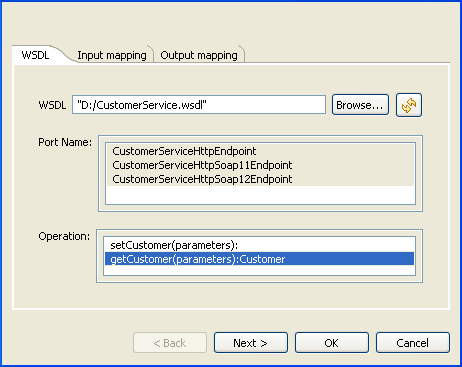The width and height of the screenshot is (462, 367).
Task: Select the setCustomer(parameters) operation
Action: click(x=259, y=245)
